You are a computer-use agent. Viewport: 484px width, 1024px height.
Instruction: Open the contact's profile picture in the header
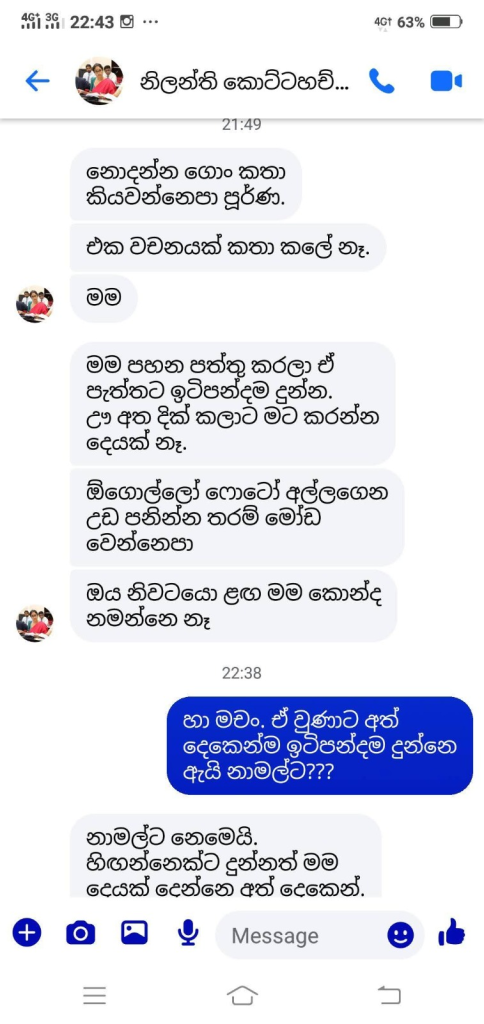[x=100, y=81]
